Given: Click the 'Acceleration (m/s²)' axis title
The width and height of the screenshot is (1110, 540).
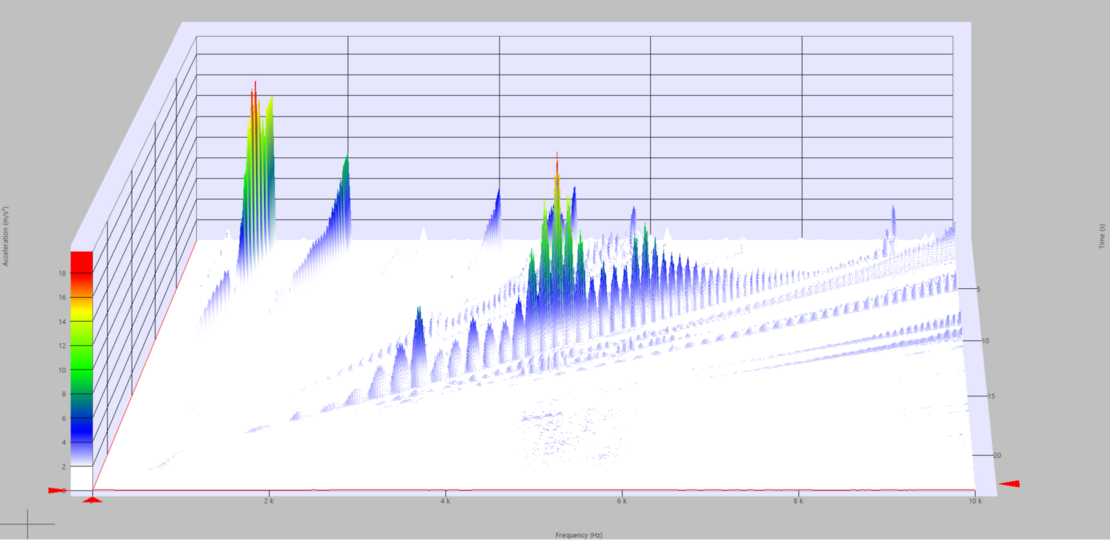Looking at the screenshot, I should (6, 236).
